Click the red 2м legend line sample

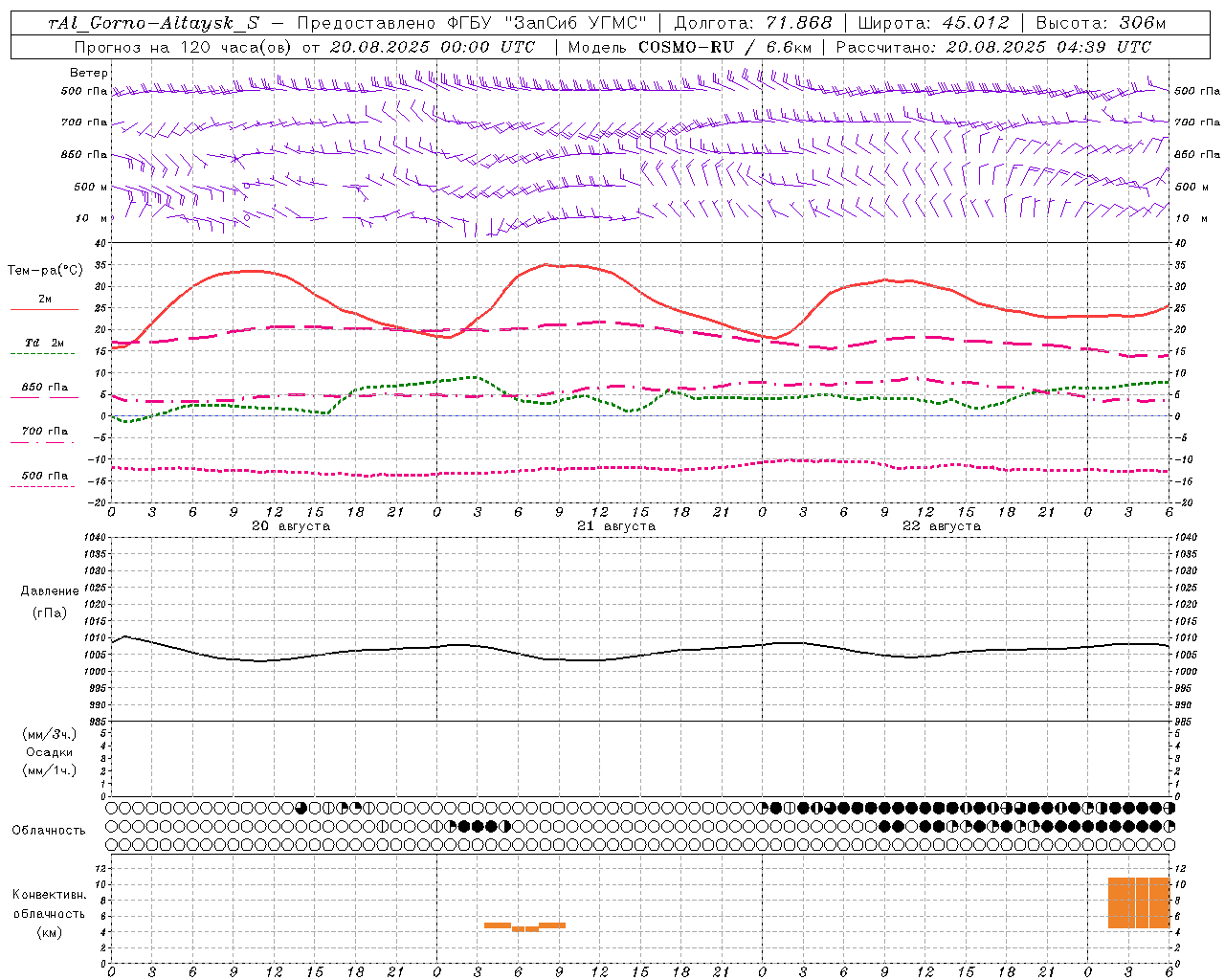click(x=44, y=309)
